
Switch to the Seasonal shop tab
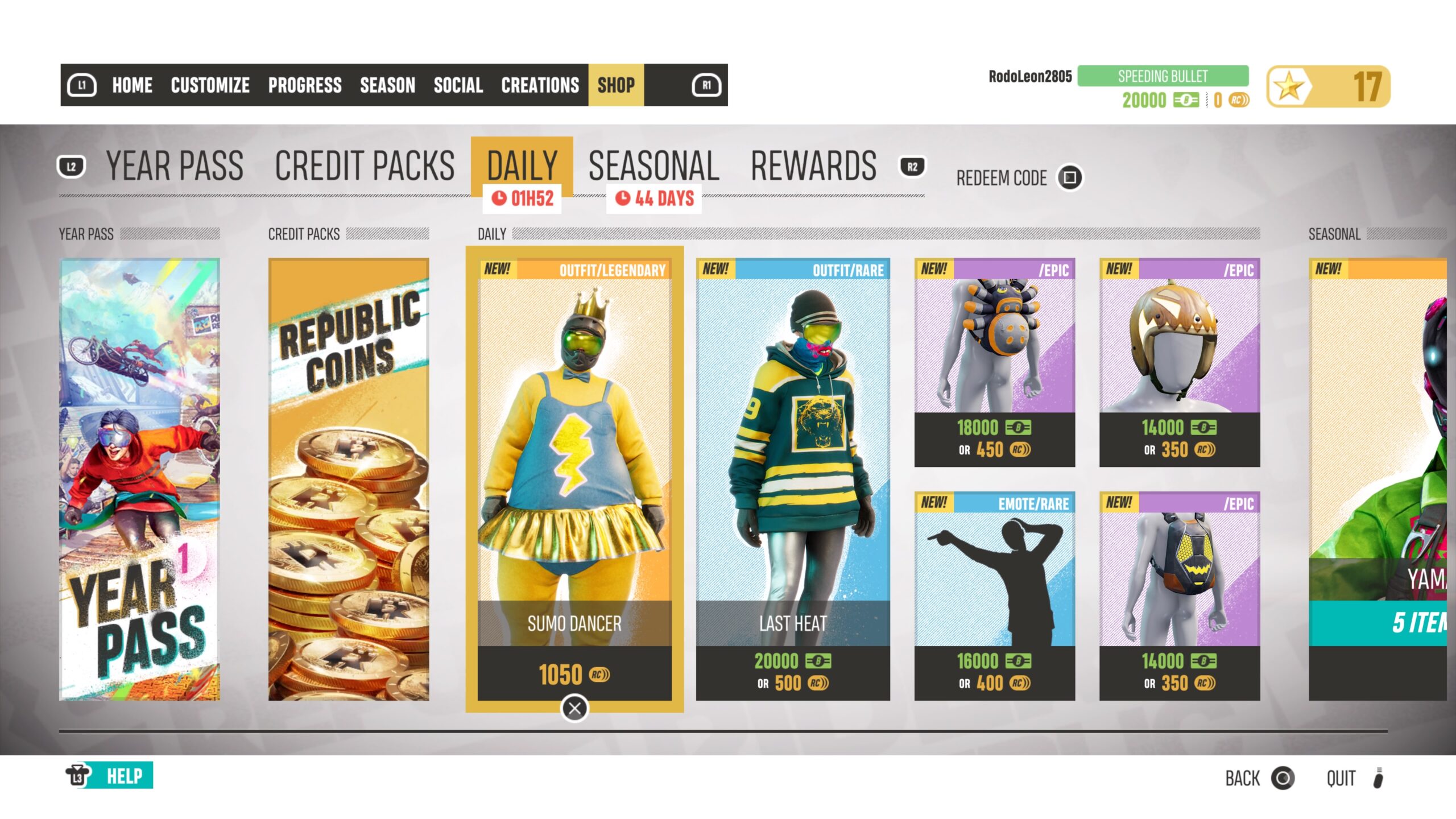653,166
